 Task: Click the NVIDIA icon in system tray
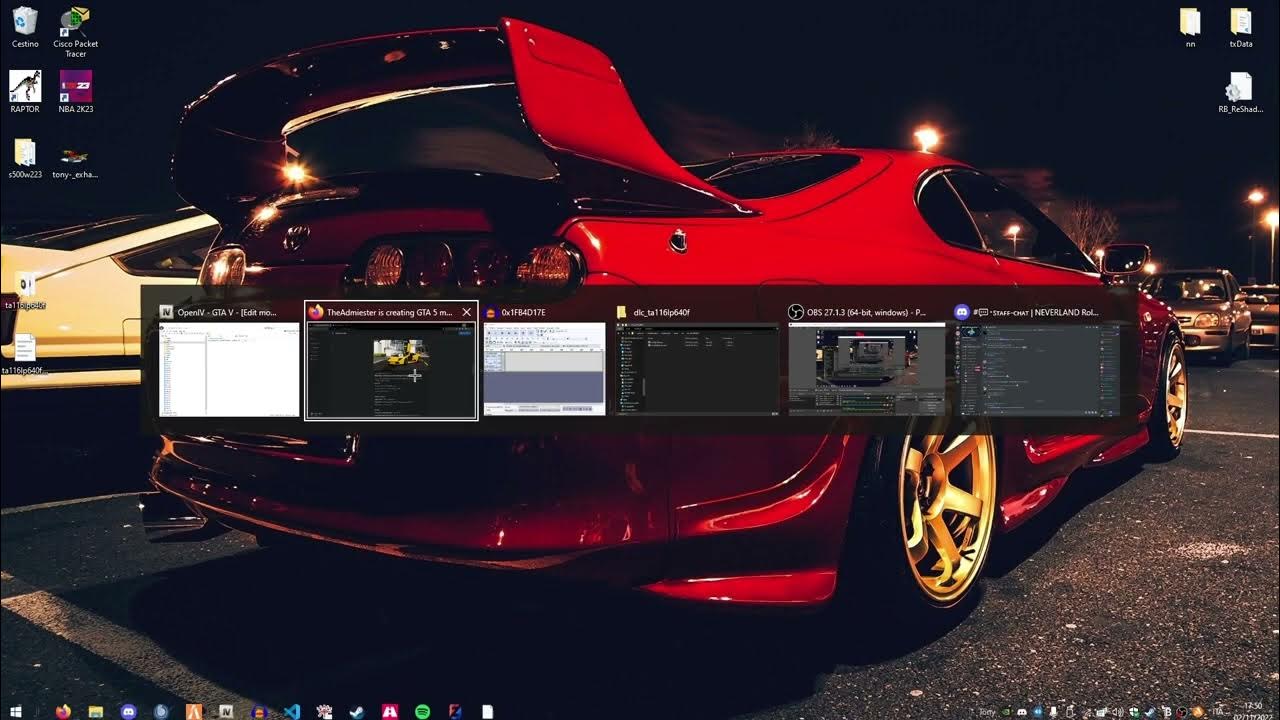(x=1006, y=711)
